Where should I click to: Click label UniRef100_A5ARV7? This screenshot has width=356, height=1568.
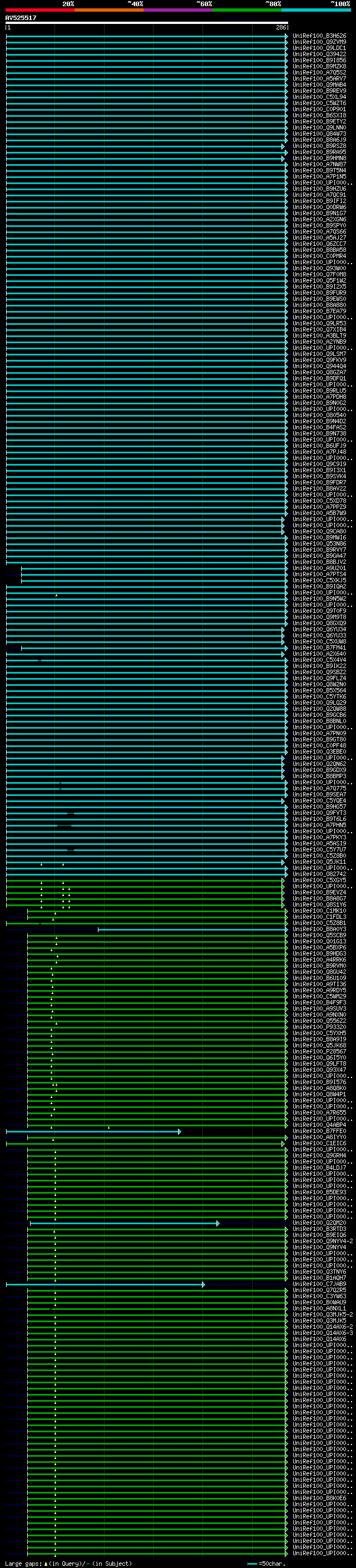coord(319,78)
